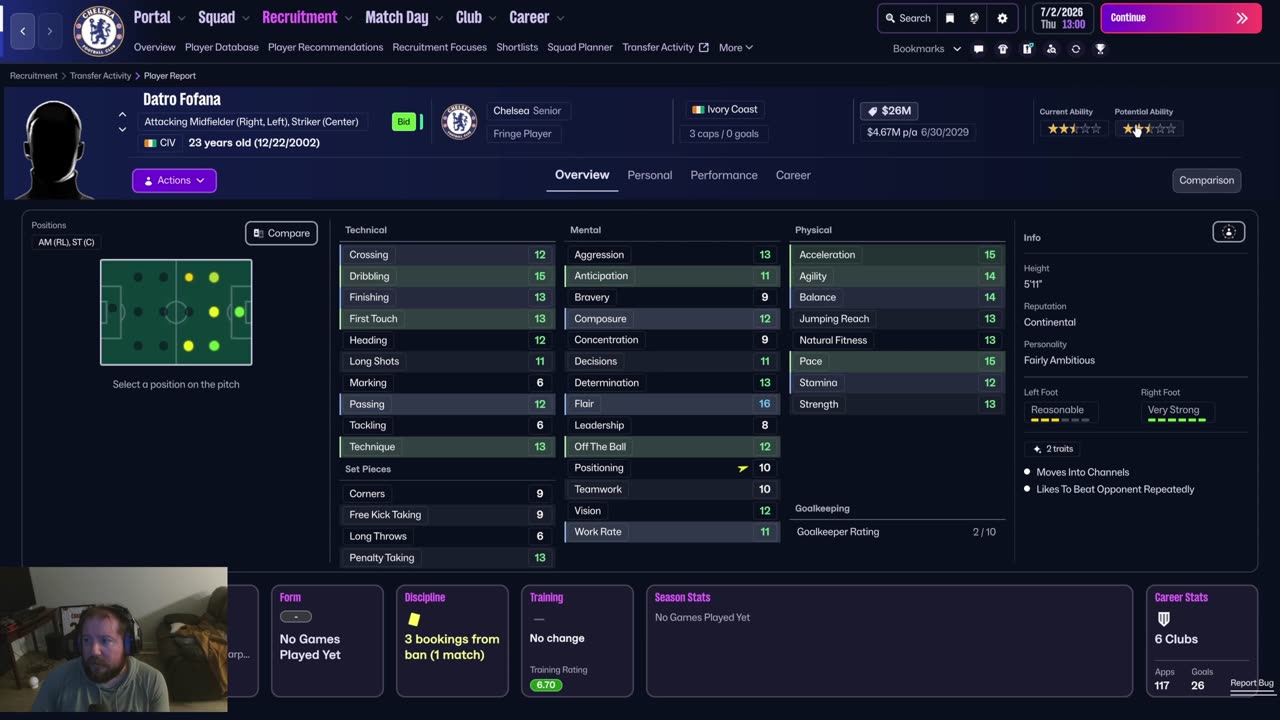The width and height of the screenshot is (1280, 720).
Task: Open Player Recommendations page
Action: (x=325, y=48)
